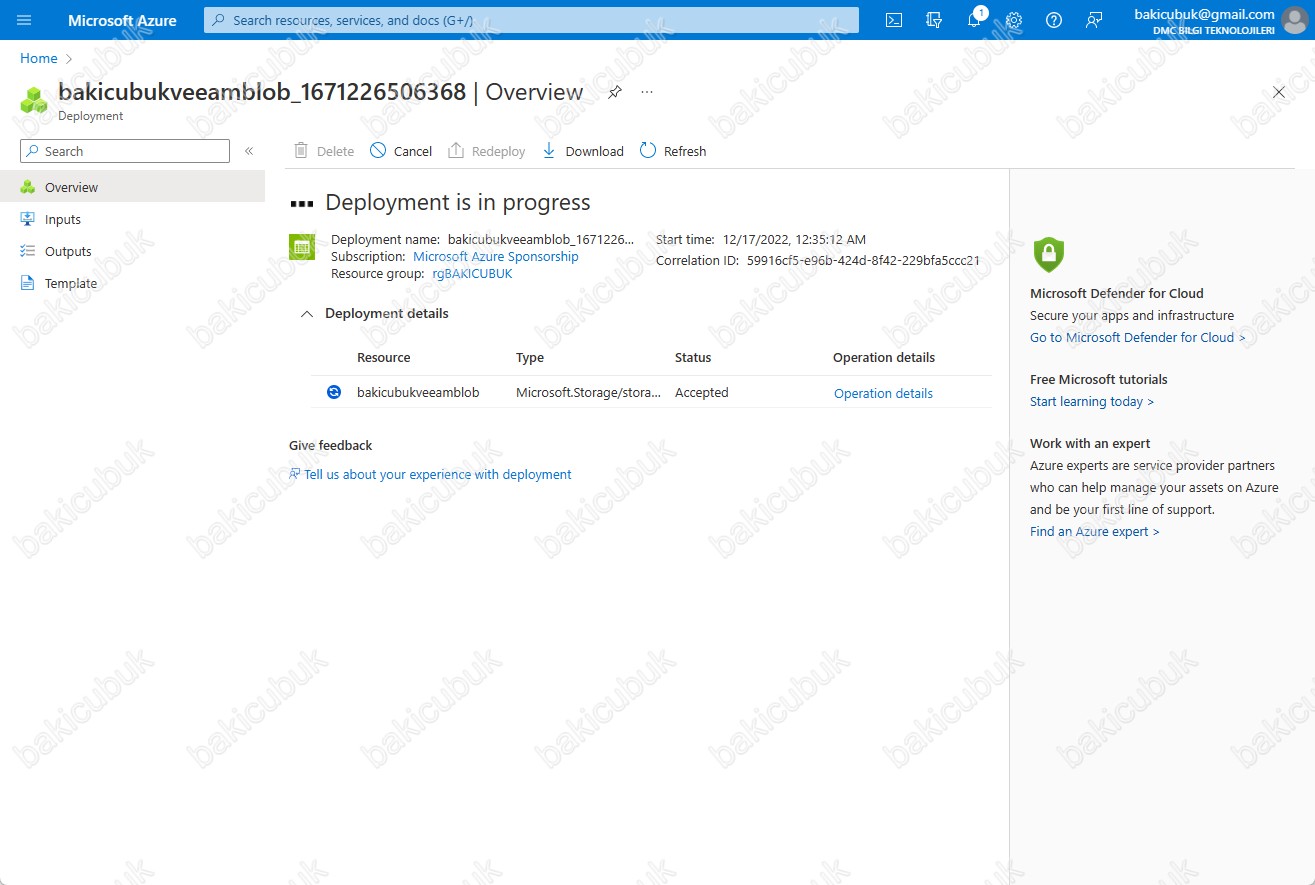The image size is (1315, 885).
Task: Click the resource in-progress status icon
Action: [334, 392]
